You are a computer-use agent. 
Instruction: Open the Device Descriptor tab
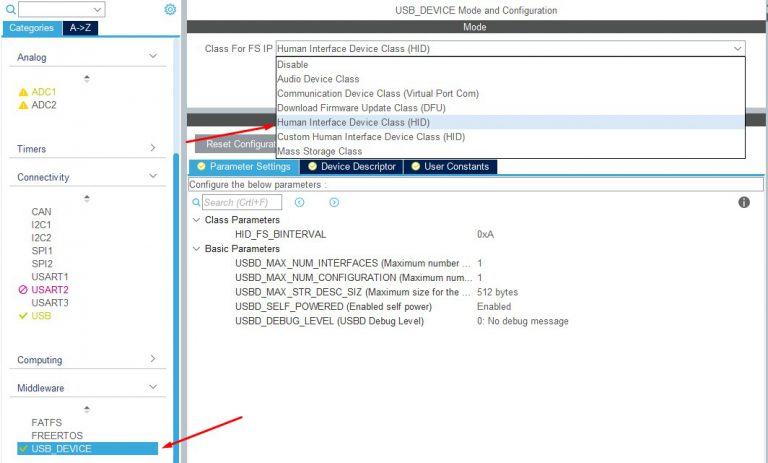(357, 166)
